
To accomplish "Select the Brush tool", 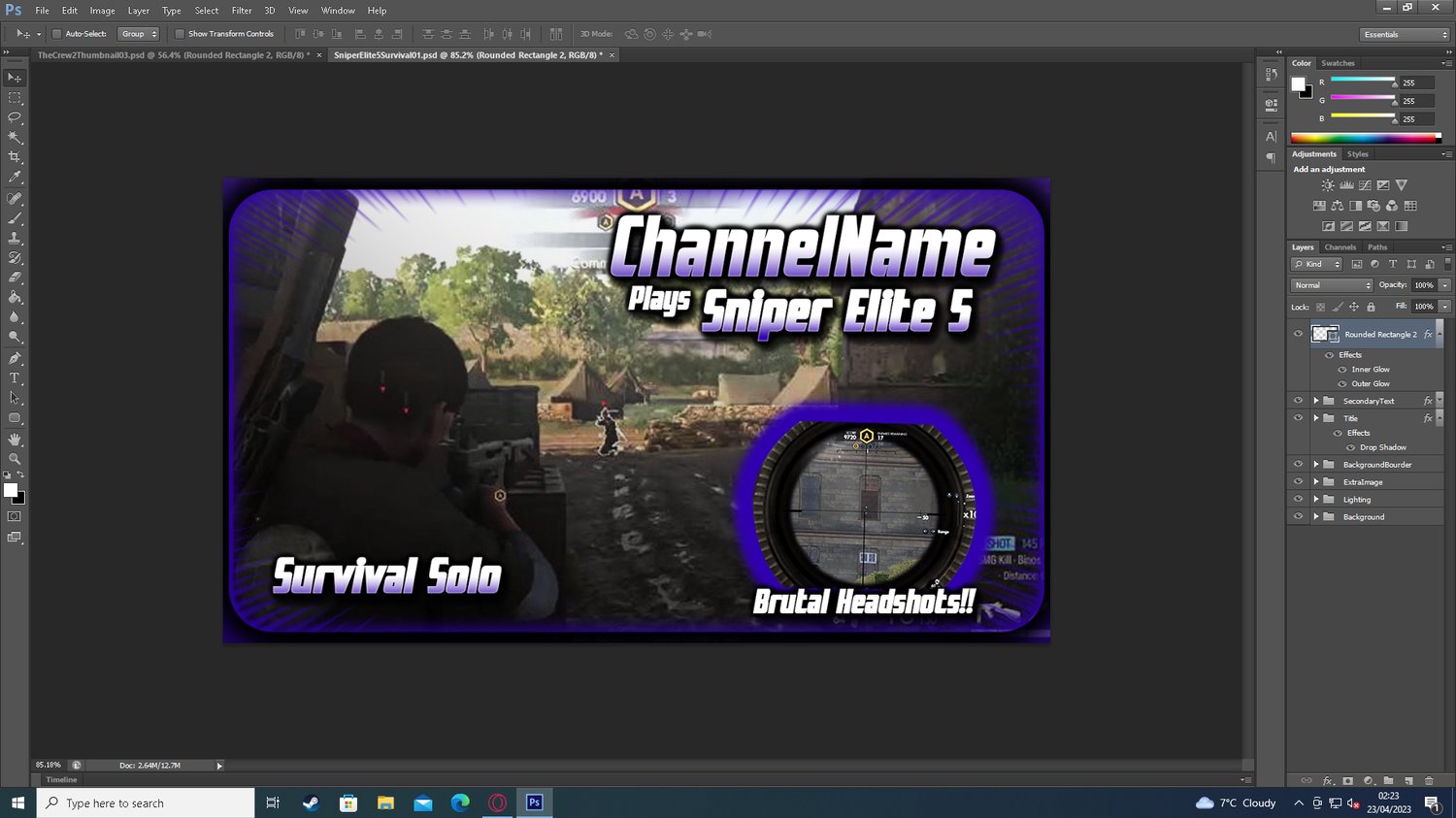I will pyautogui.click(x=15, y=218).
